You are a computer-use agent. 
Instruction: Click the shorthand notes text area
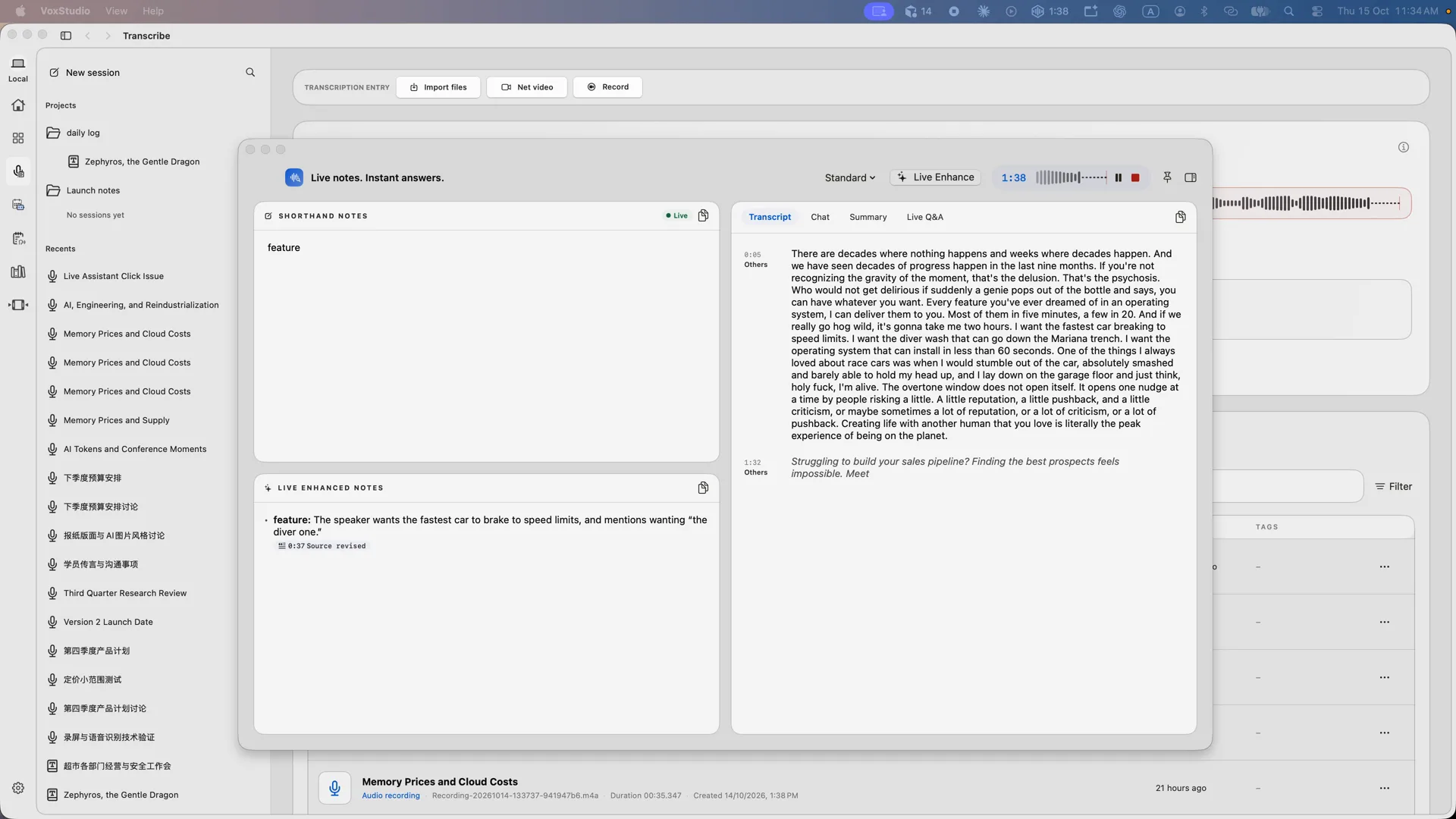click(486, 345)
